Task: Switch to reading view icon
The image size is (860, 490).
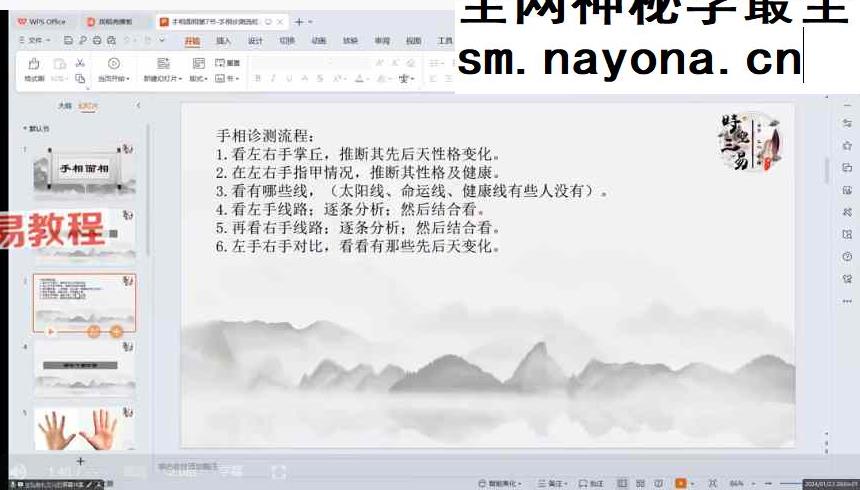Action: [x=659, y=483]
